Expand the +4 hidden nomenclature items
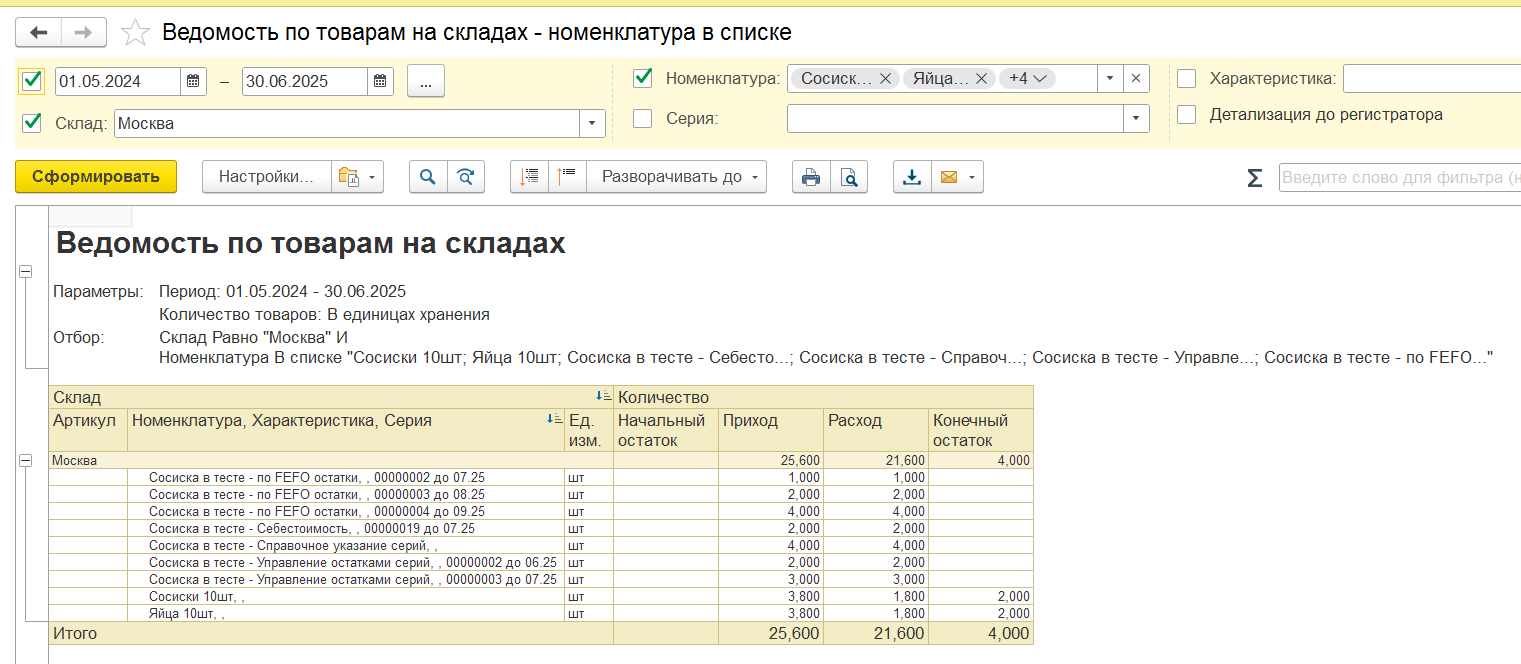 tap(1027, 78)
